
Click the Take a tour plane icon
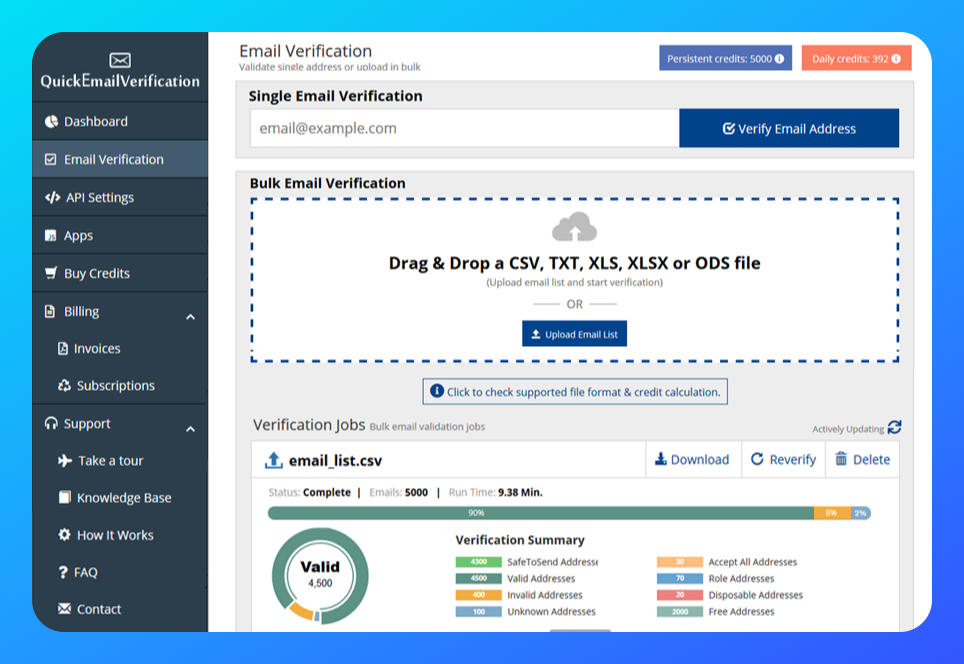coord(66,460)
